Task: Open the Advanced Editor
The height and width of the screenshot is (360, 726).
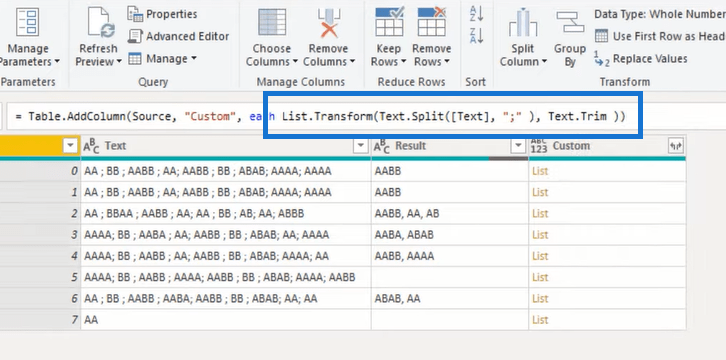Action: click(x=178, y=37)
